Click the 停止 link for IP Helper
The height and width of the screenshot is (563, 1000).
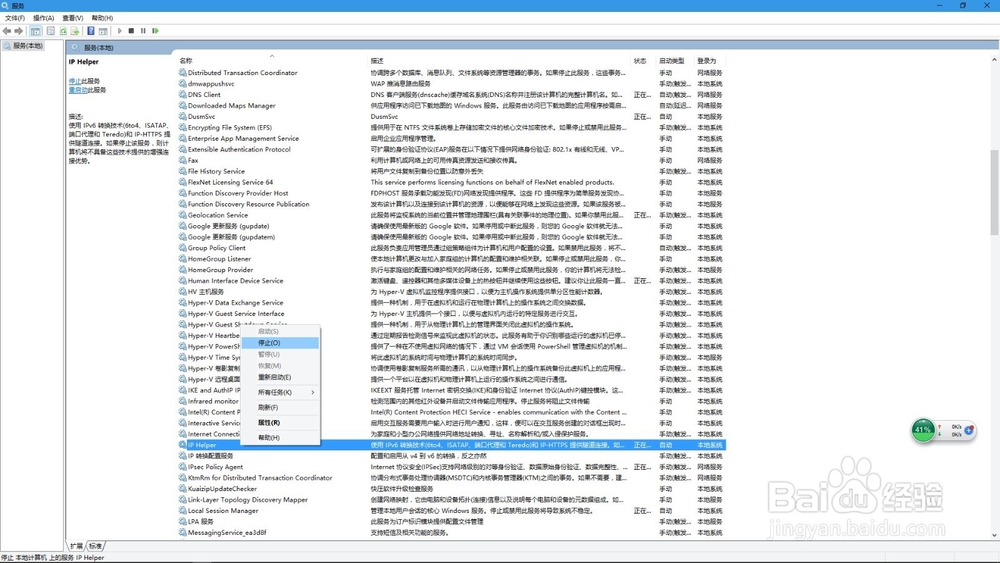point(75,81)
